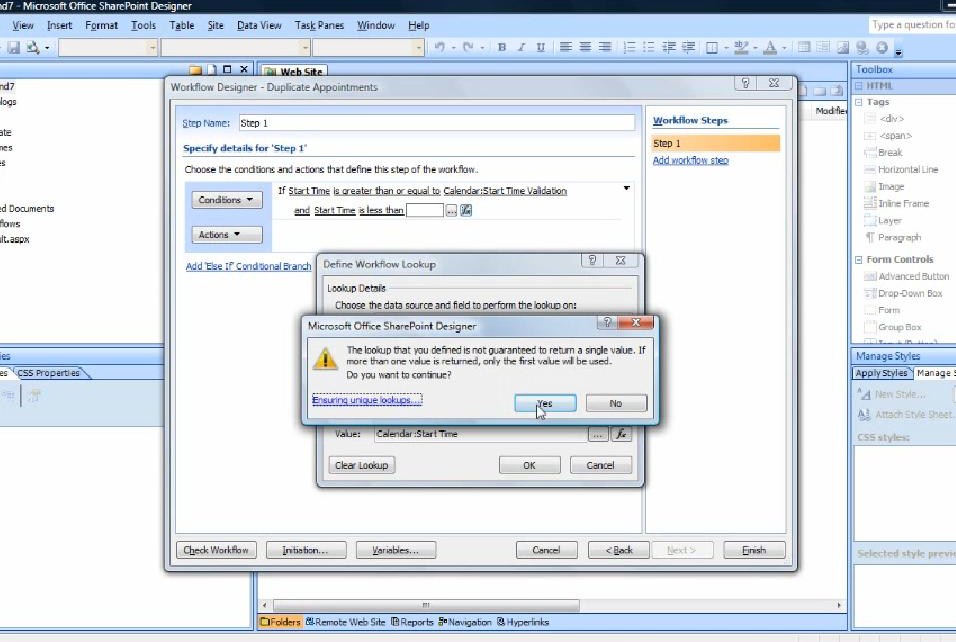Click the ellipsis button beside Value field
Viewport: 956px width, 642px height.
tap(598, 434)
